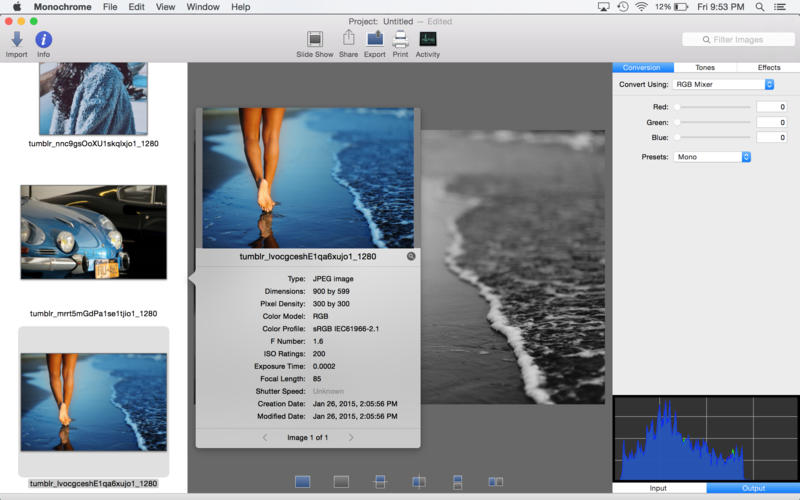This screenshot has height=500, width=800.
Task: Click the Print toolbar icon
Action: [x=400, y=40]
